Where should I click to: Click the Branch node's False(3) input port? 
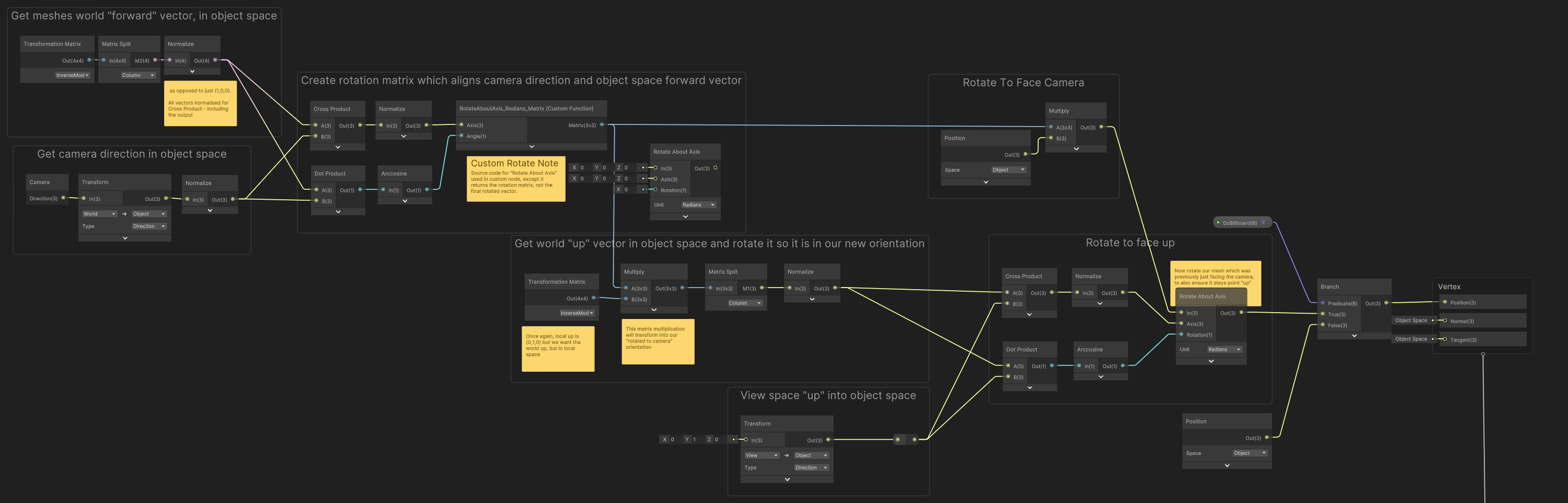(x=1322, y=325)
